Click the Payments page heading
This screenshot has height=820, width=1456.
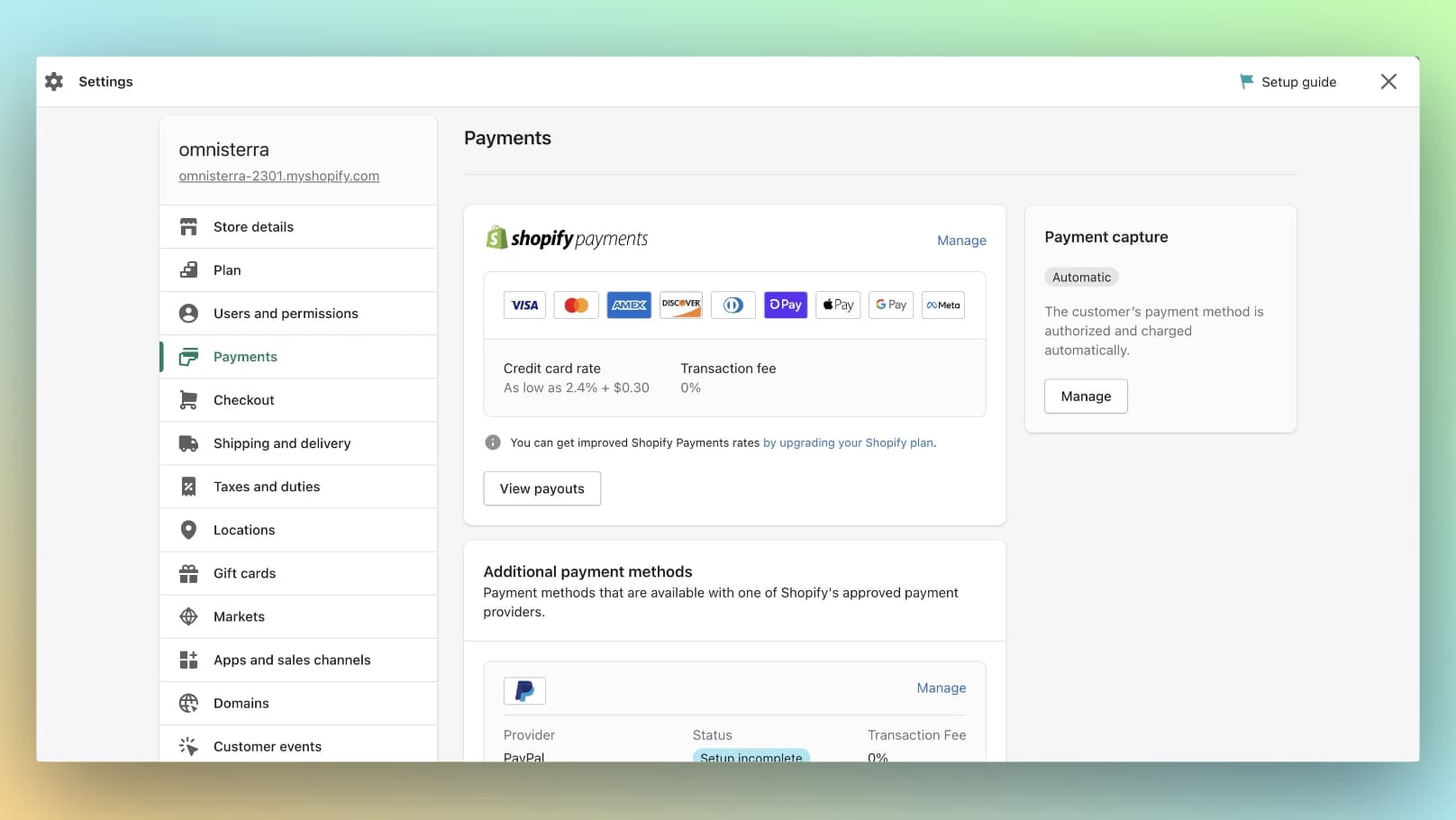coord(507,138)
